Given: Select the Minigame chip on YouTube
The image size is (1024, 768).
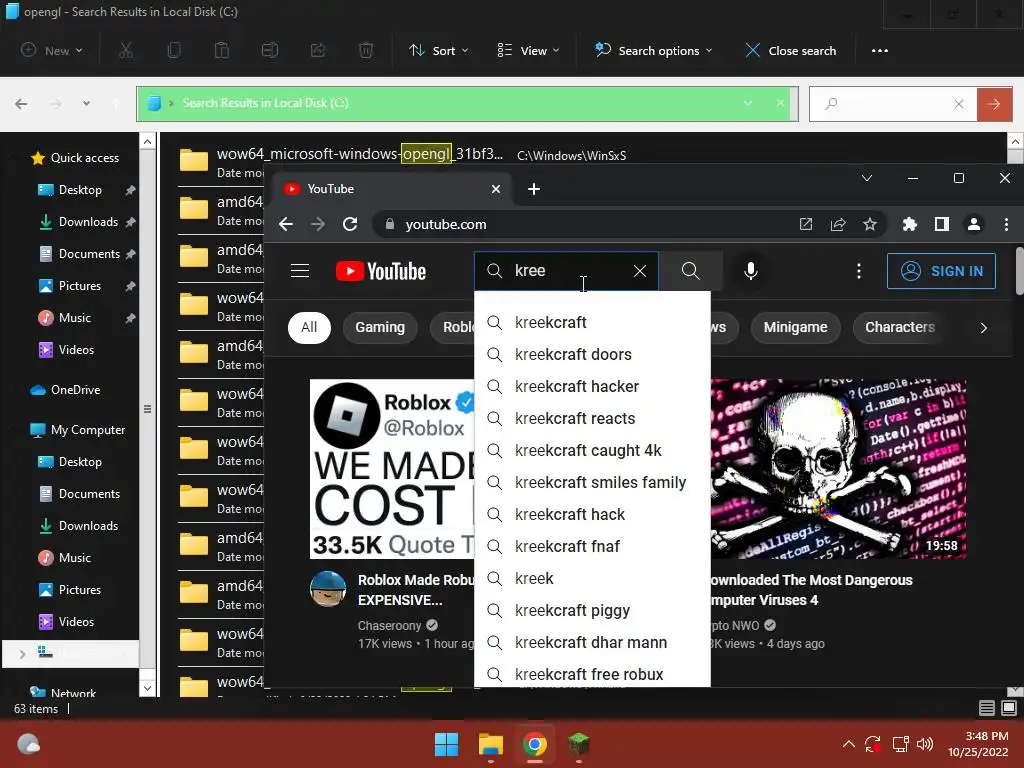Looking at the screenshot, I should click(x=795, y=327).
